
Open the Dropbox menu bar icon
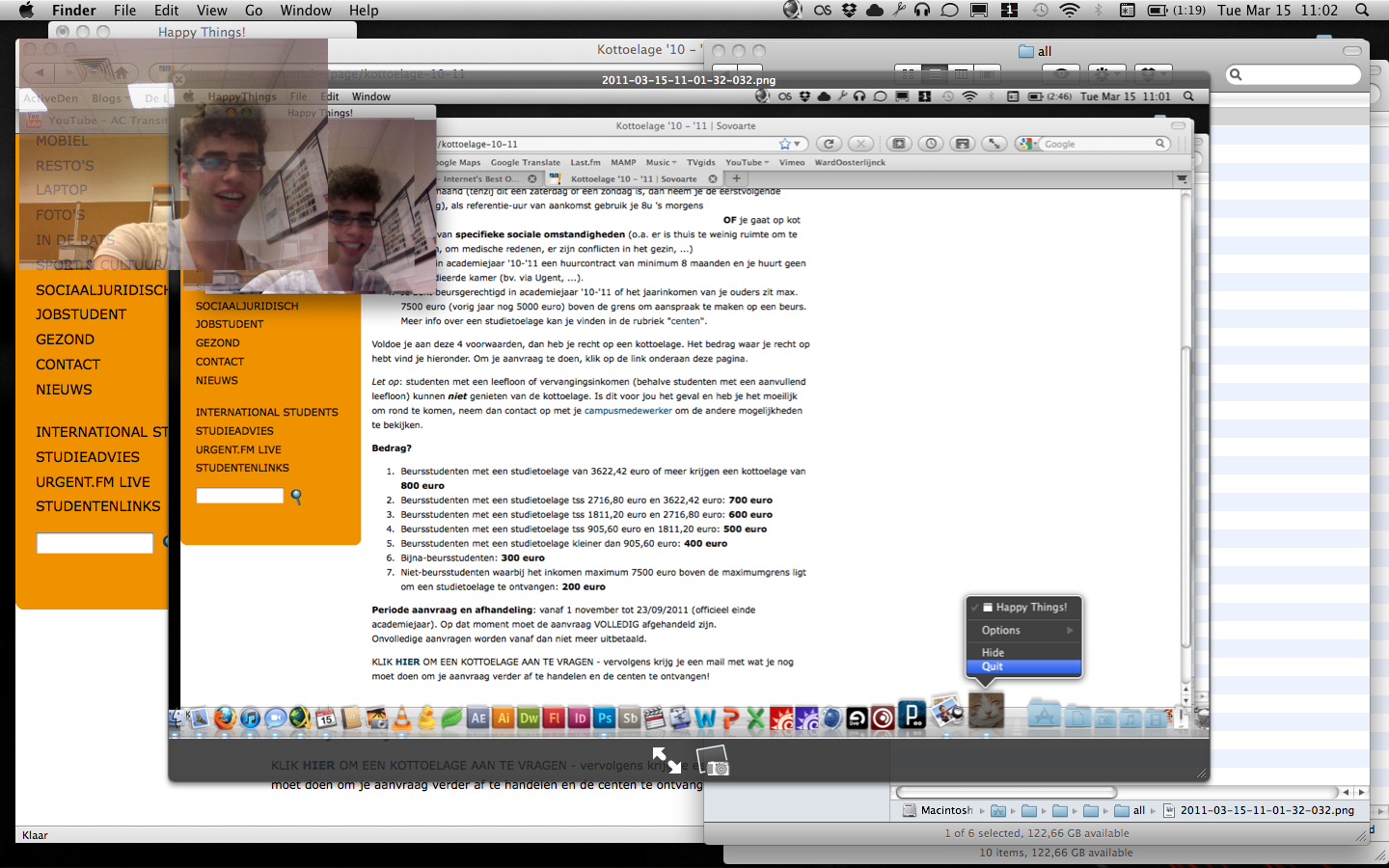coord(849,11)
